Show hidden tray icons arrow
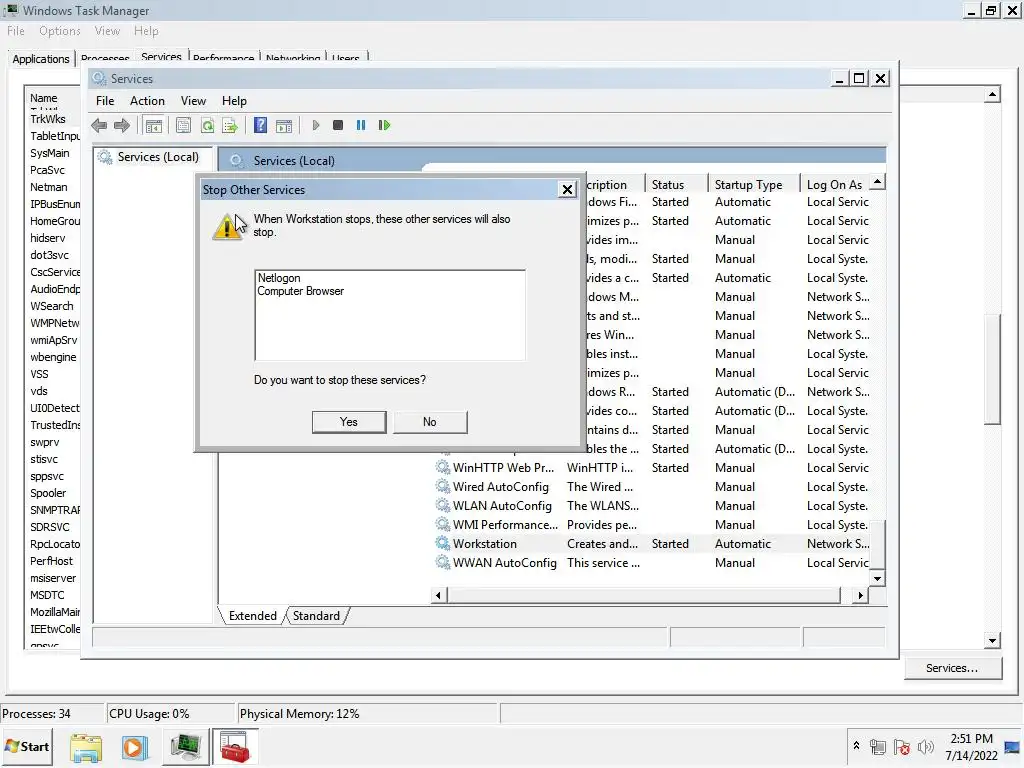The image size is (1024, 768). point(856,746)
